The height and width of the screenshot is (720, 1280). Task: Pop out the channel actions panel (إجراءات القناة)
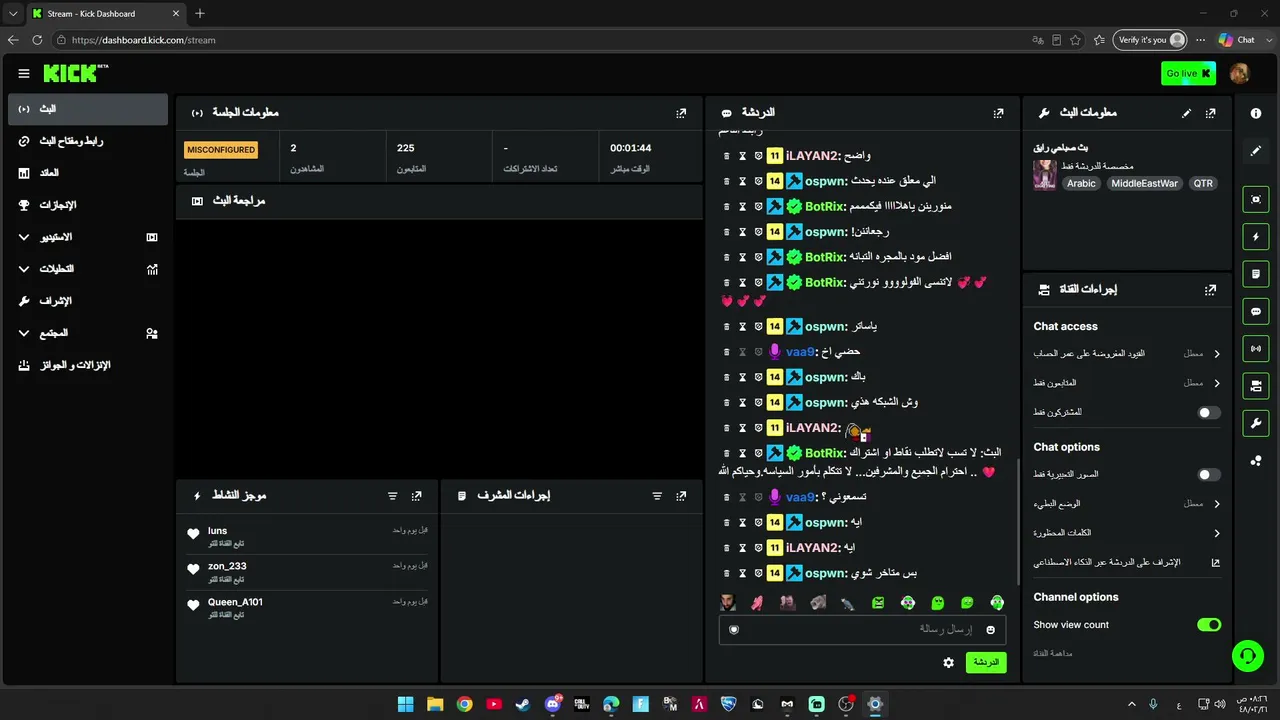pos(1211,289)
